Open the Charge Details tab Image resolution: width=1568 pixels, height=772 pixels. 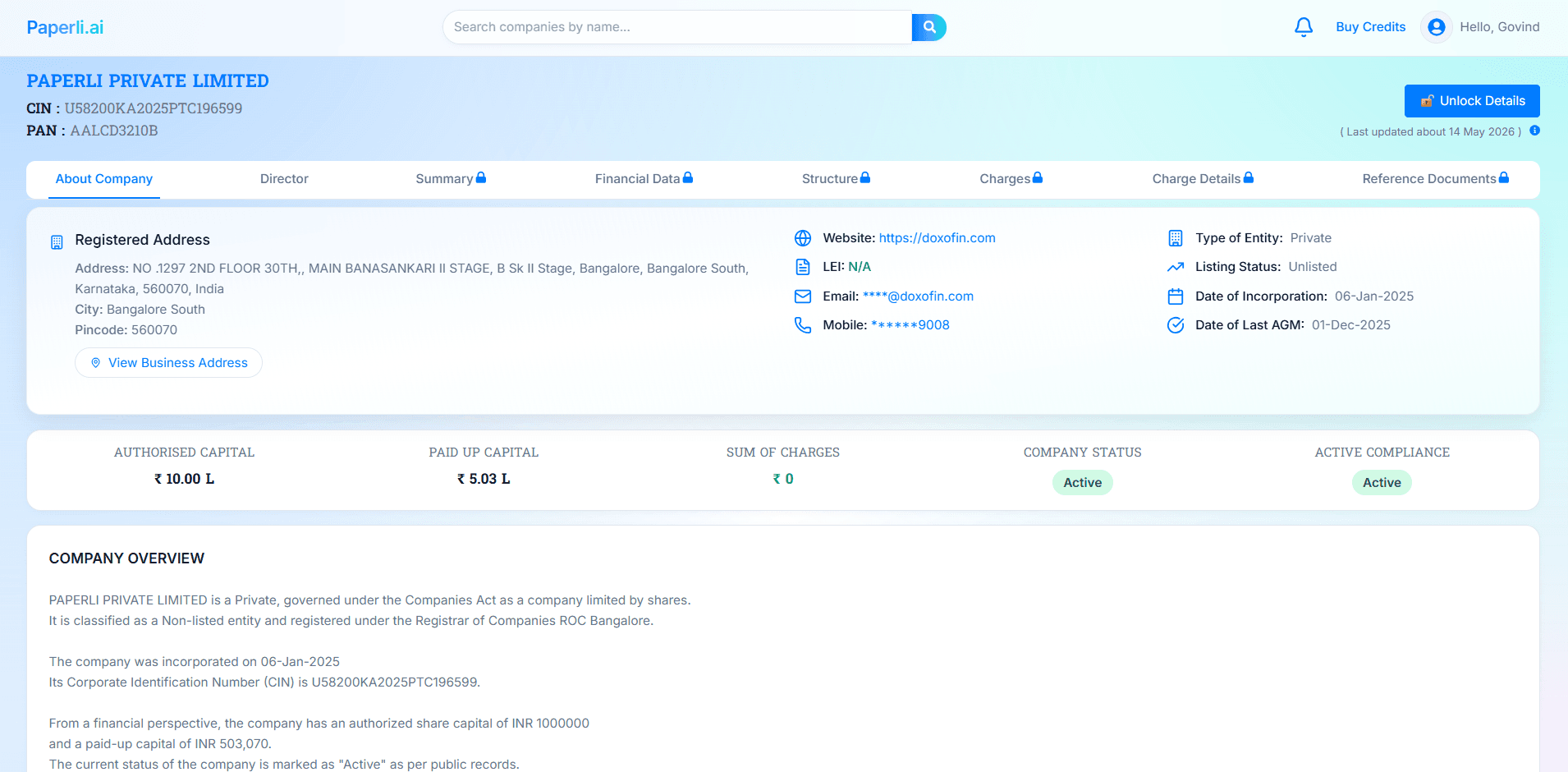(1203, 179)
